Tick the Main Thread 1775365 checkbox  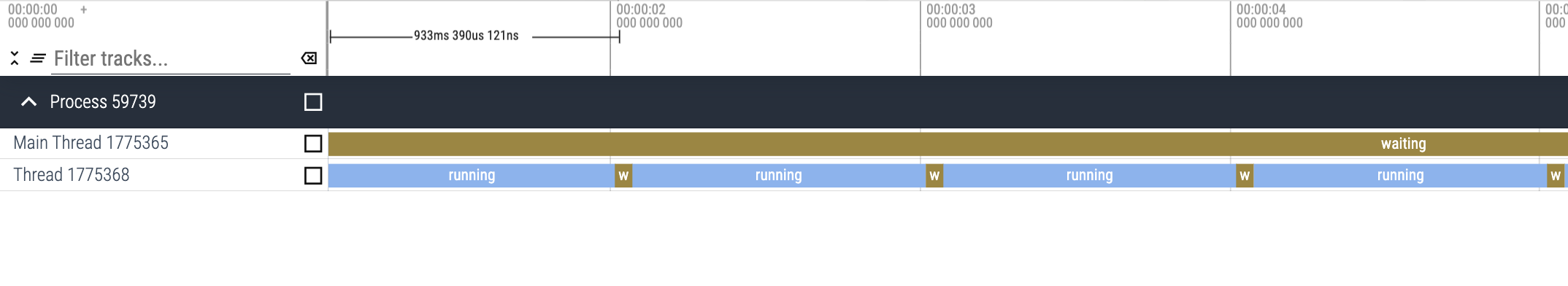click(313, 144)
